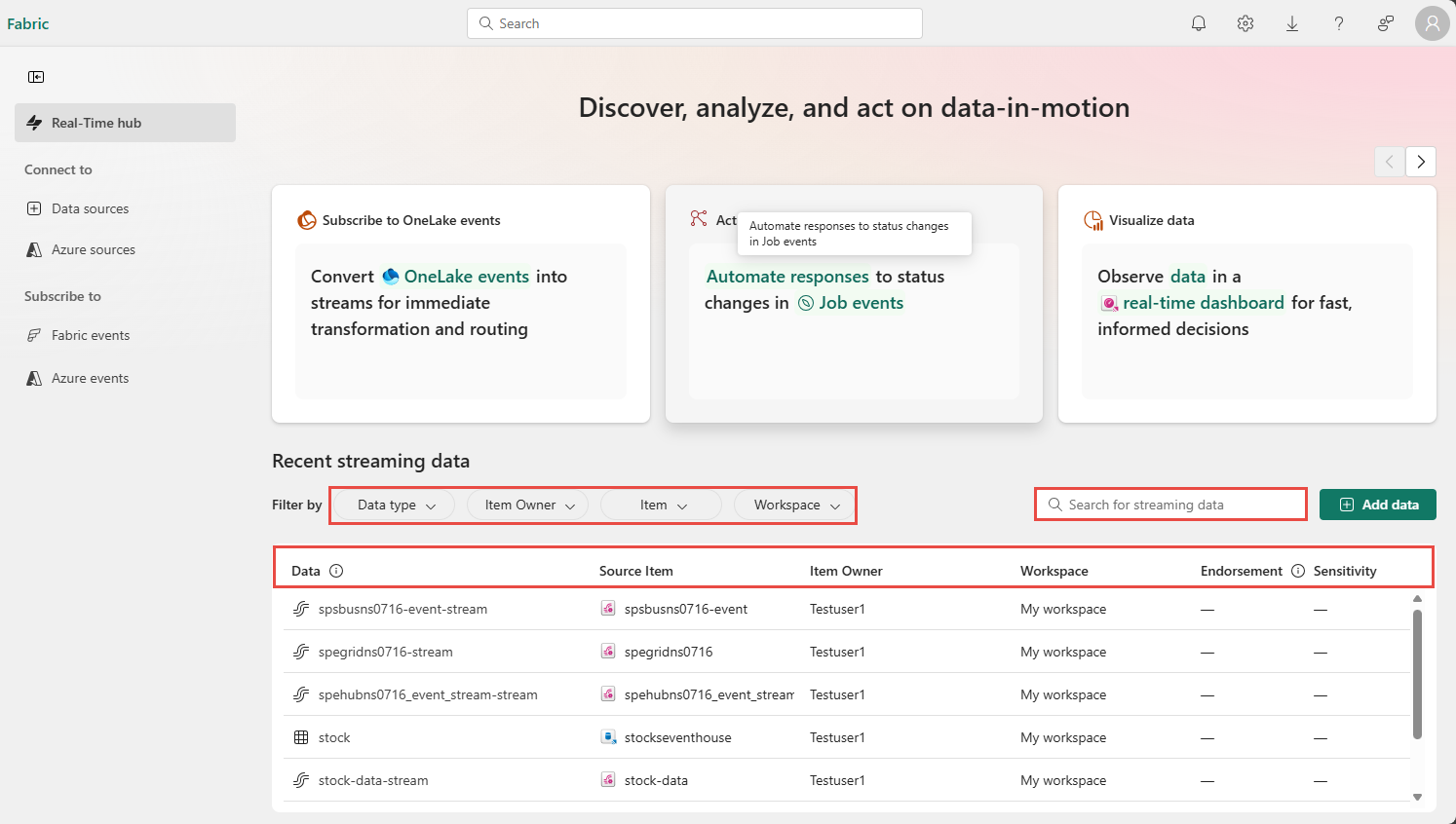
Task: Click the table icon for stock row
Action: pos(301,737)
